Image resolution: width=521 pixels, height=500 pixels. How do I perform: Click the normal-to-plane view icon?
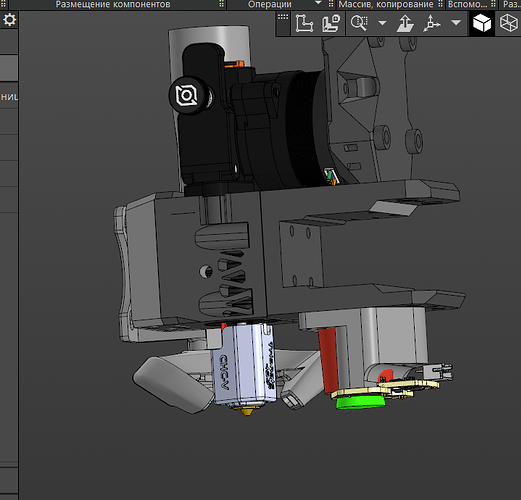coord(405,23)
